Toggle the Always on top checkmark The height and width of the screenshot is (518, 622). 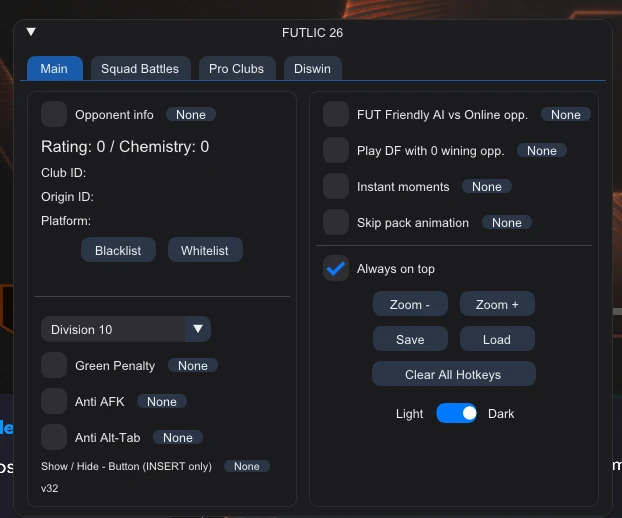point(336,269)
